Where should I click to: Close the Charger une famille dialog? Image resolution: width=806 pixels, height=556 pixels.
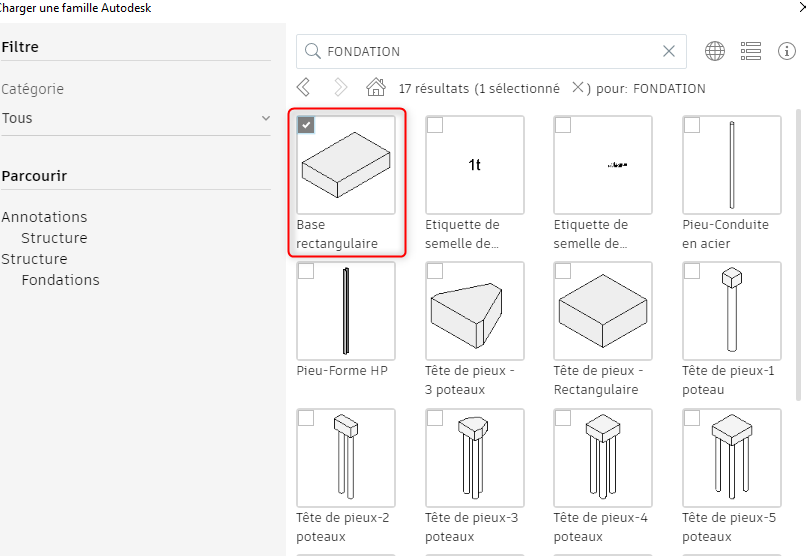click(x=802, y=8)
